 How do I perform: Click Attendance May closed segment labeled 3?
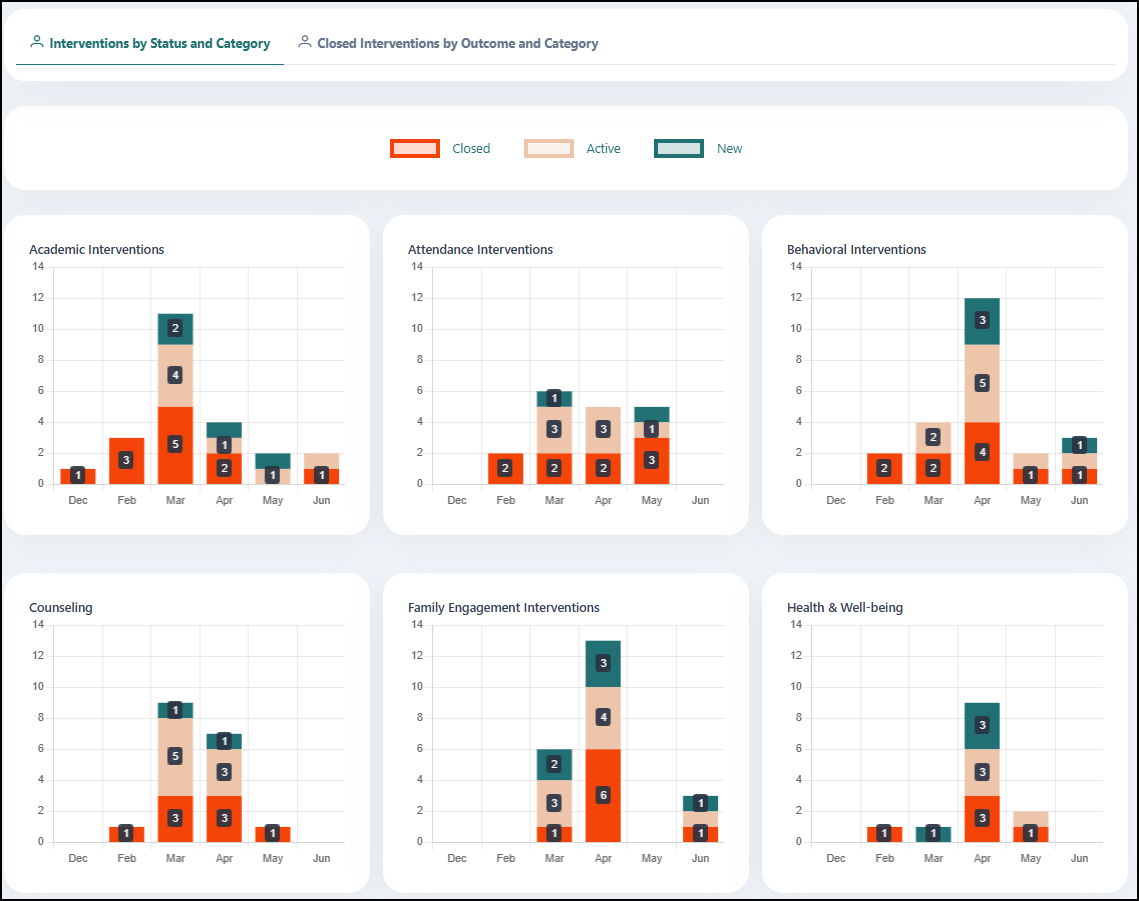point(652,460)
